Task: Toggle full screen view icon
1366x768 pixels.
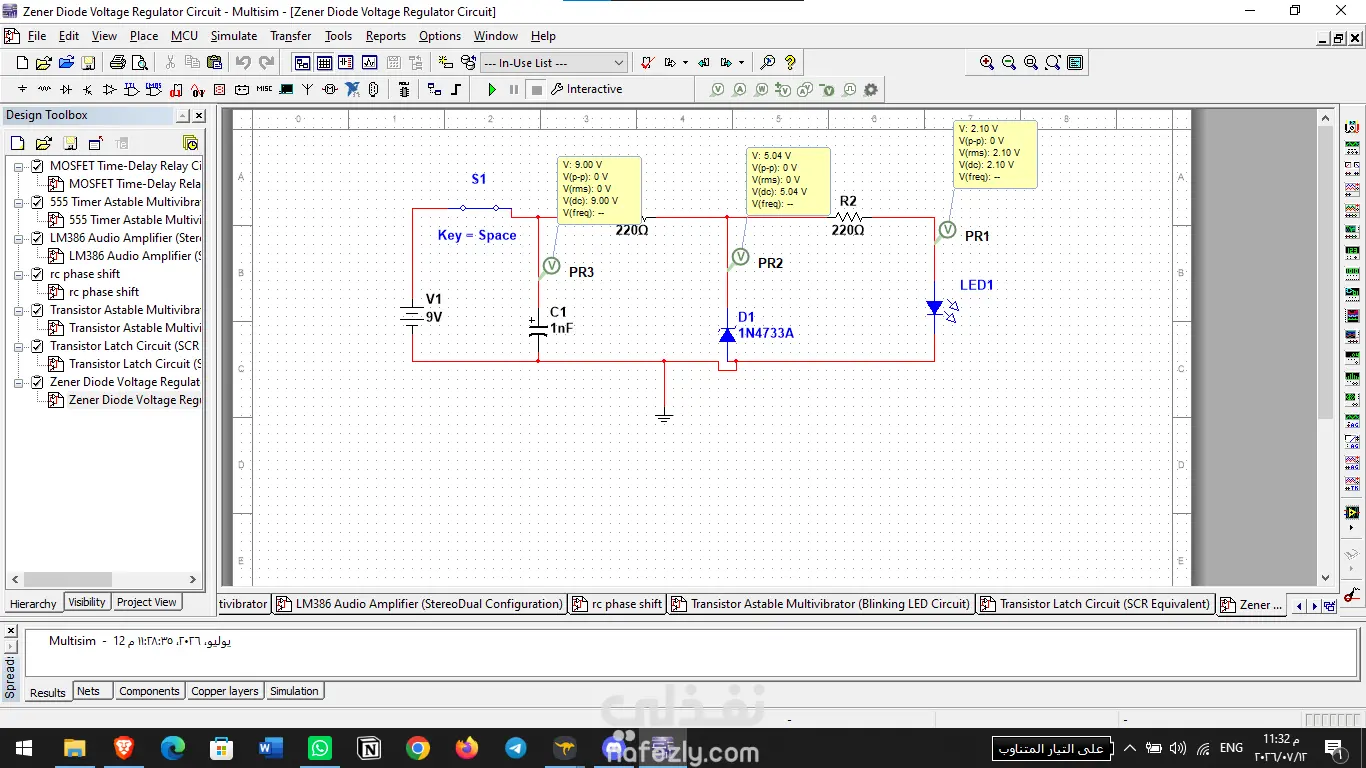Action: 1075,62
